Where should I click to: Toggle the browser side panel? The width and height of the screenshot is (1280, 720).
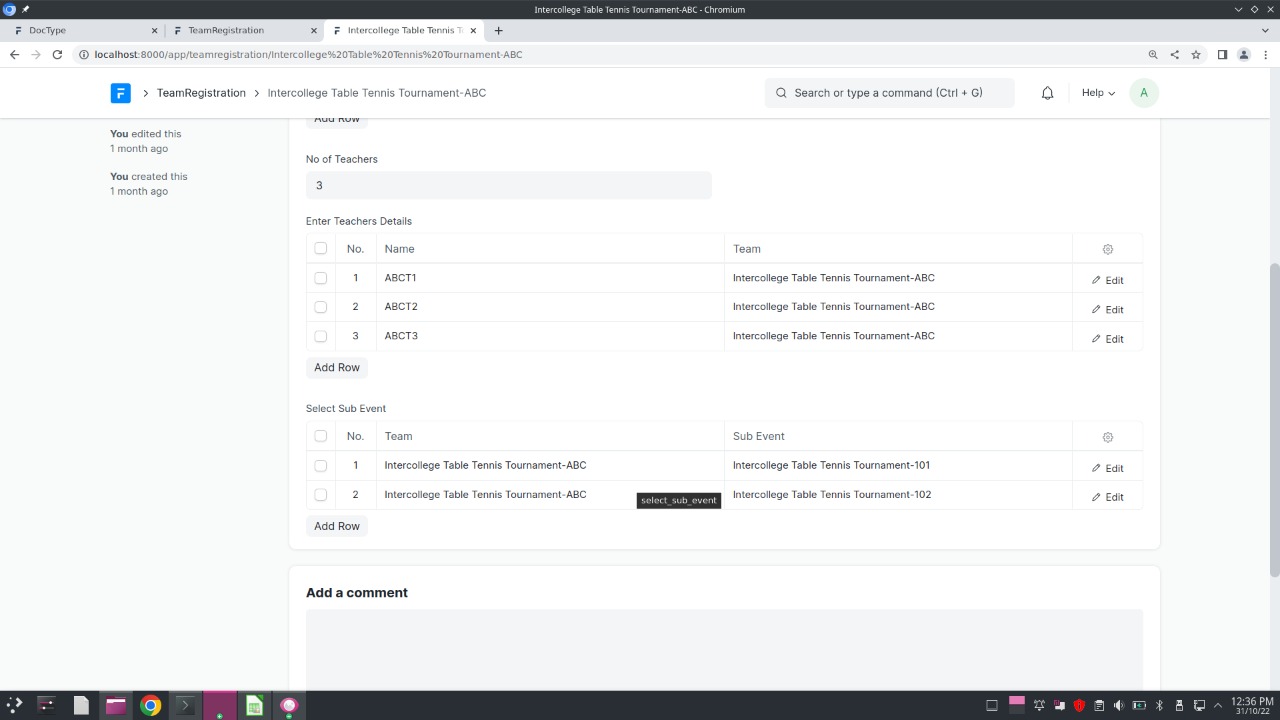tap(1222, 55)
